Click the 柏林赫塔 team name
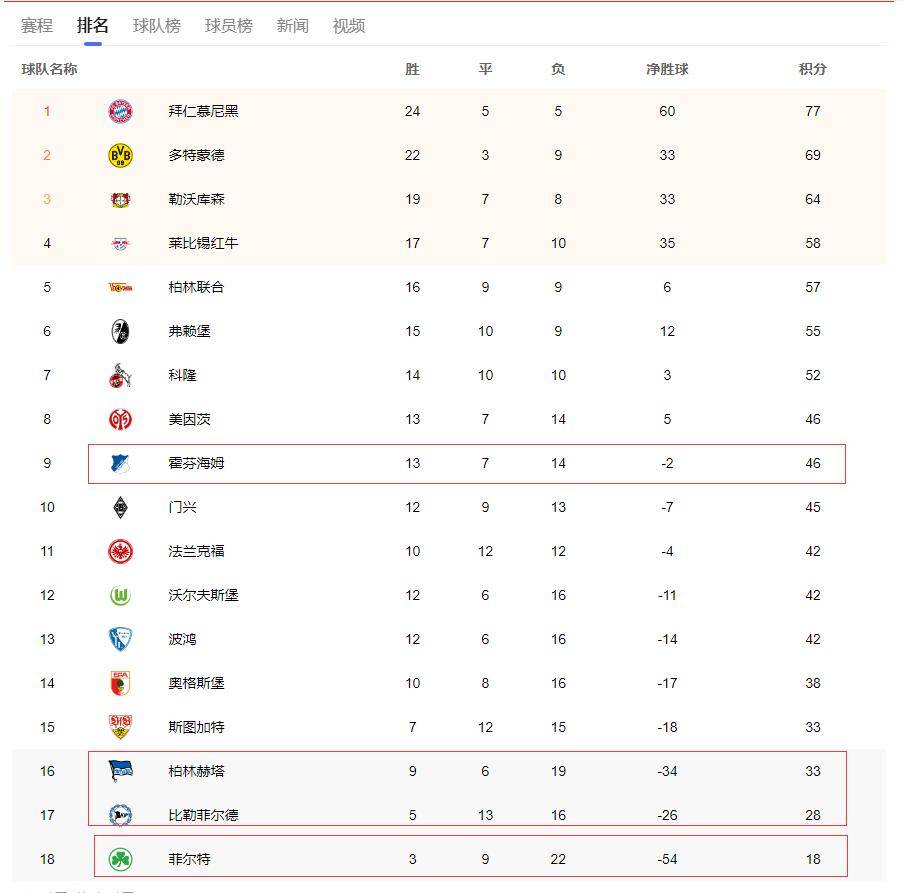Viewport: 903px width, 893px height. coord(196,772)
